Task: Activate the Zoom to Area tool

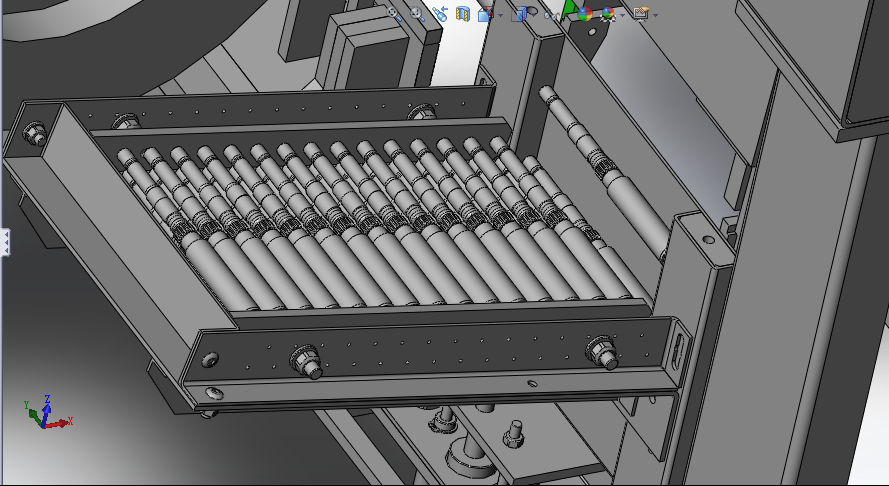Action: pyautogui.click(x=417, y=14)
